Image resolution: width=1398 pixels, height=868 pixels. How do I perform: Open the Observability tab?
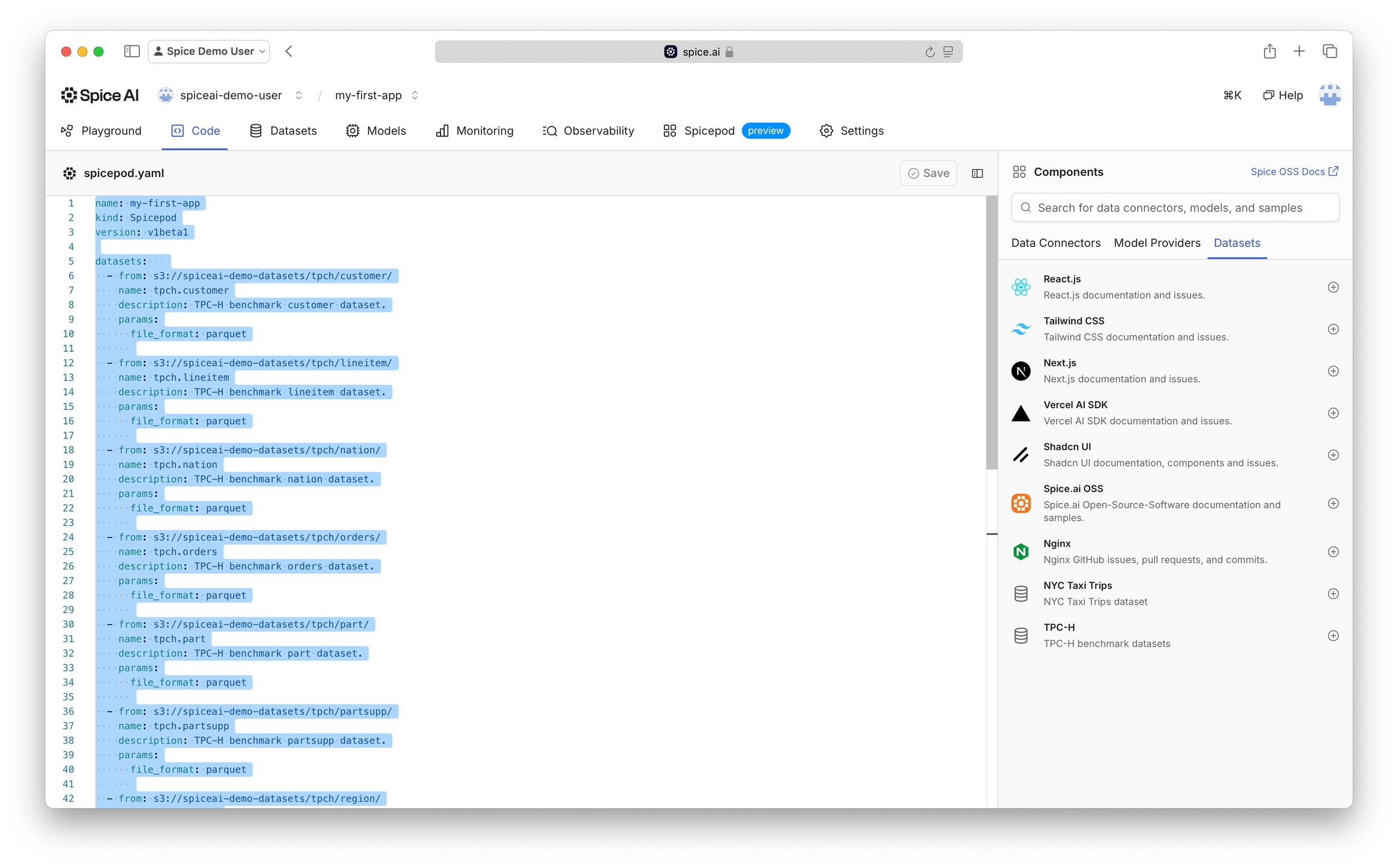pyautogui.click(x=589, y=131)
